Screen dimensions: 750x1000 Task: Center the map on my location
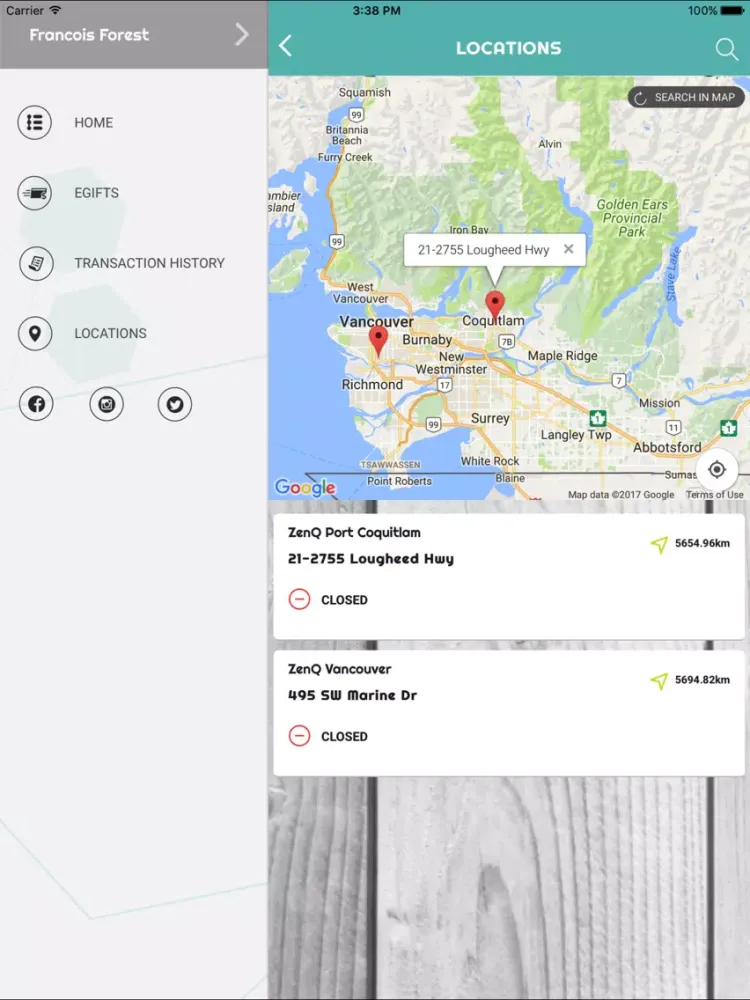(717, 470)
